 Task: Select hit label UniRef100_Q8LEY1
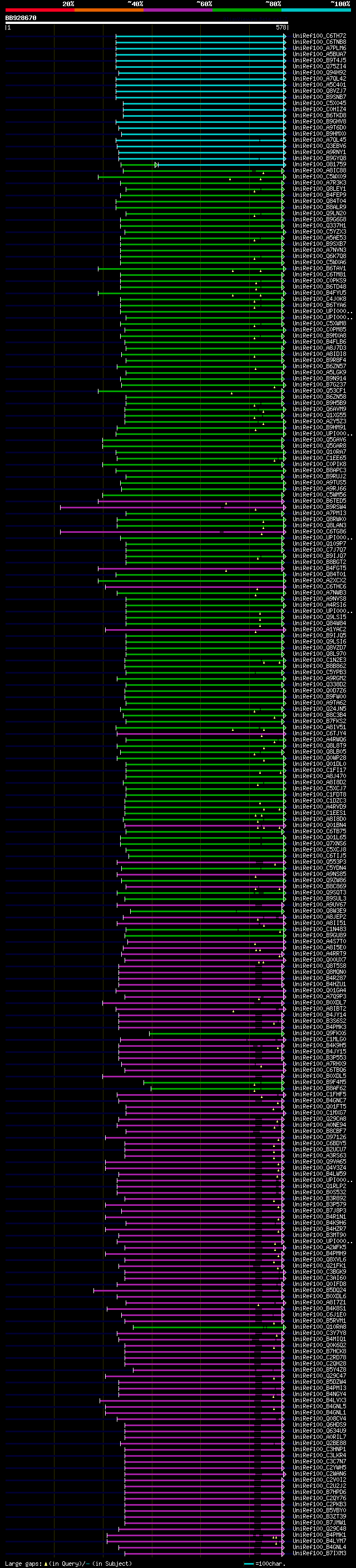click(319, 189)
